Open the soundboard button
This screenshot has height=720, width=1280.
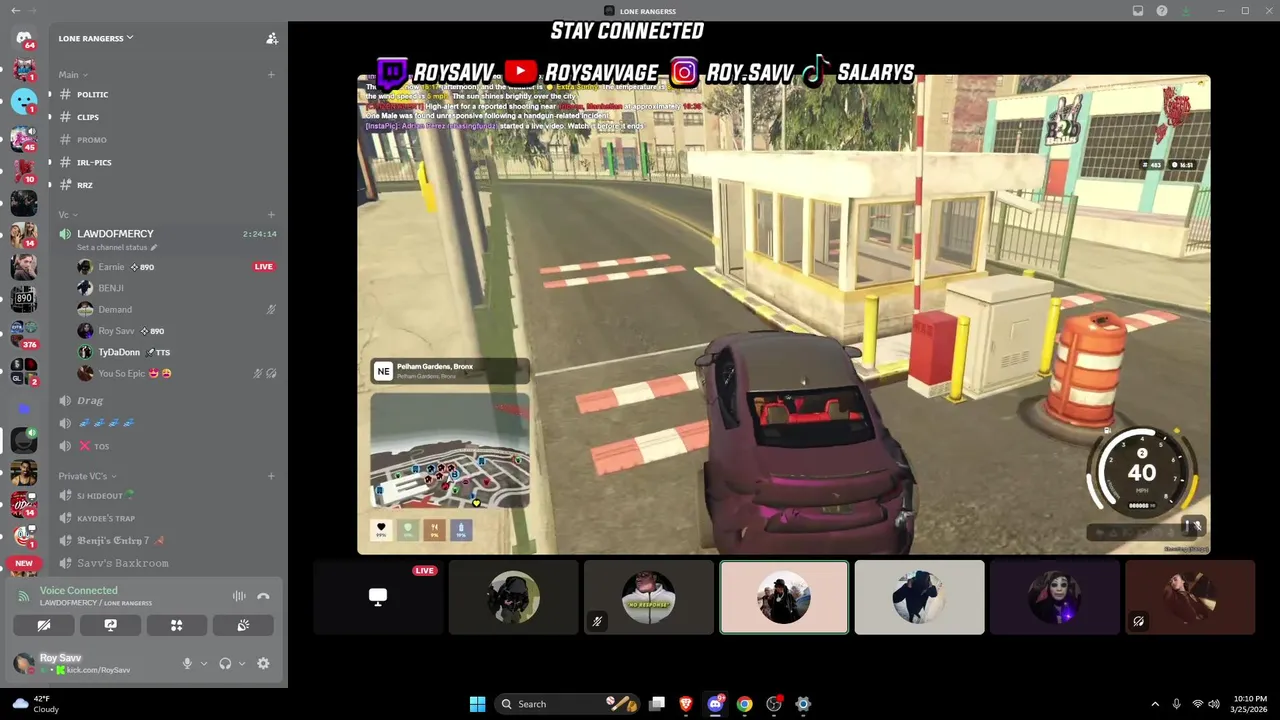tap(243, 625)
